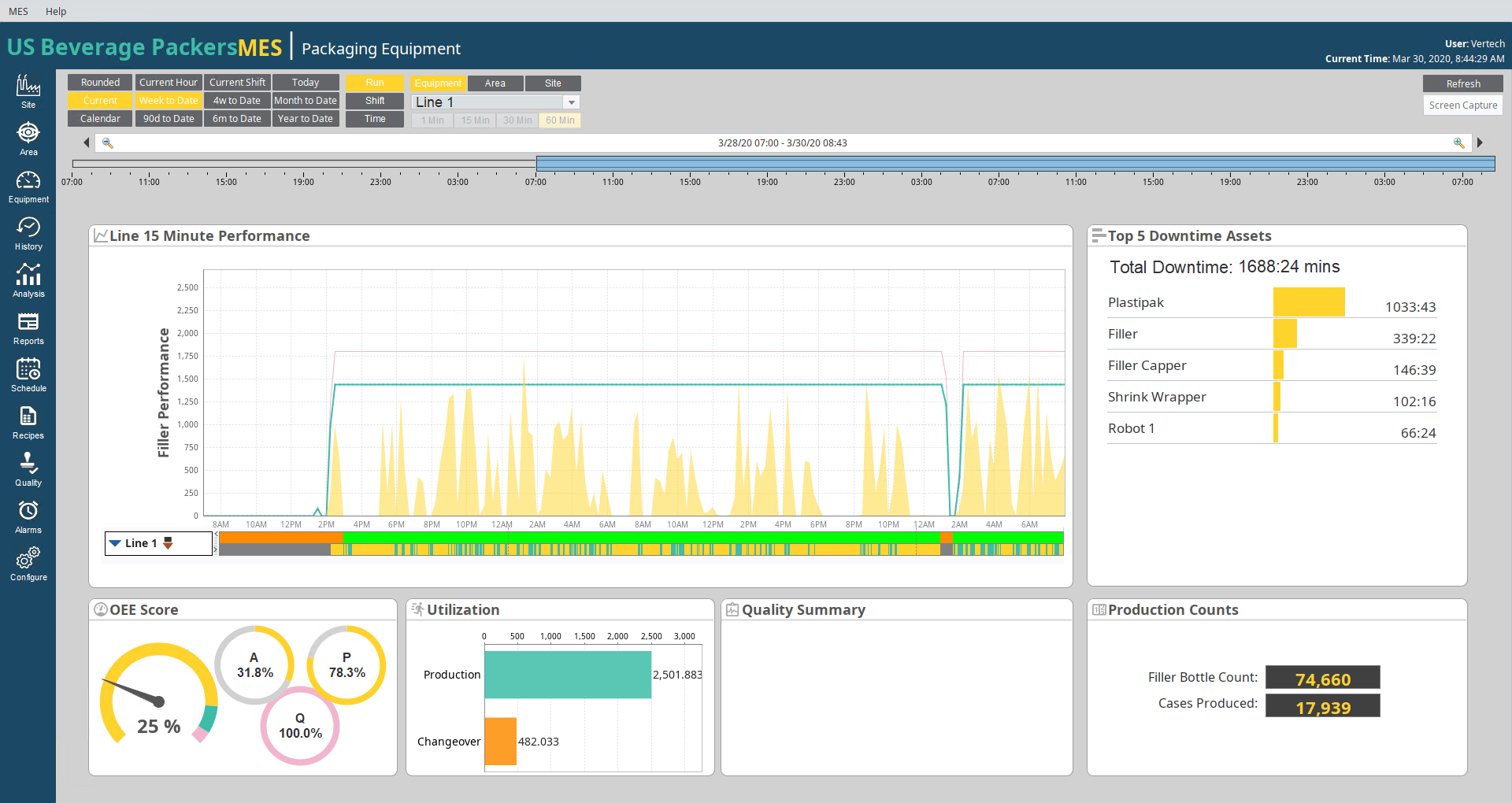Image resolution: width=1512 pixels, height=803 pixels.
Task: Toggle the 60 Min interval
Action: (x=560, y=120)
